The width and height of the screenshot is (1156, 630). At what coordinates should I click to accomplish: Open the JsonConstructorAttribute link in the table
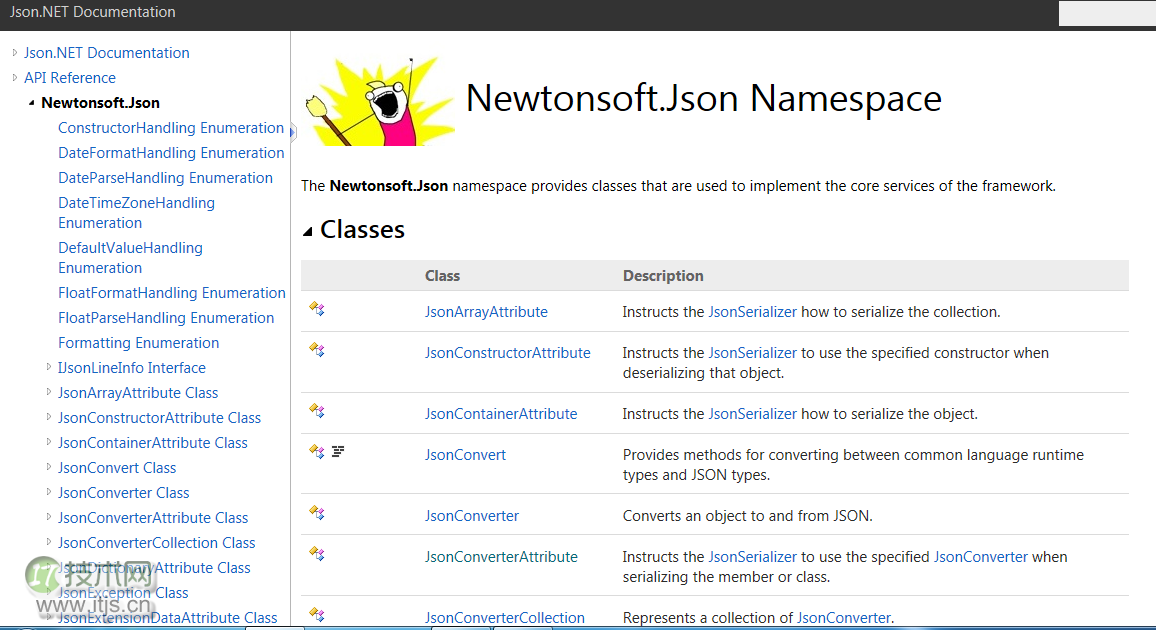coord(507,353)
